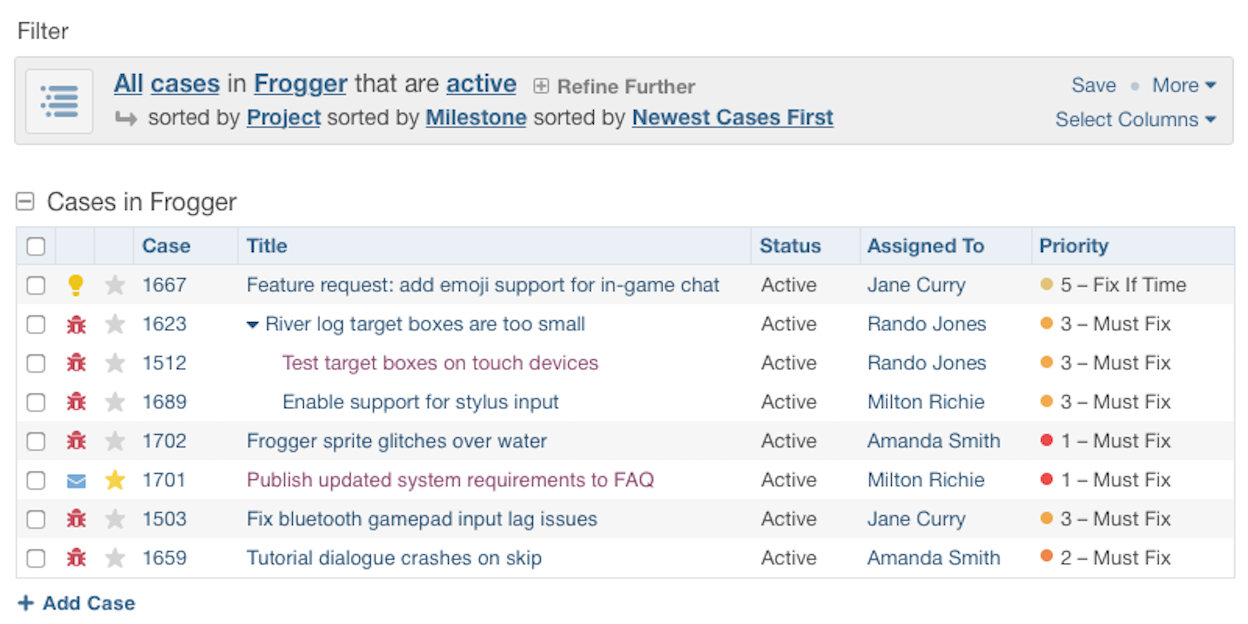Image resolution: width=1248 pixels, height=624 pixels.
Task: Open the Select Columns dropdown
Action: pyautogui.click(x=1136, y=119)
